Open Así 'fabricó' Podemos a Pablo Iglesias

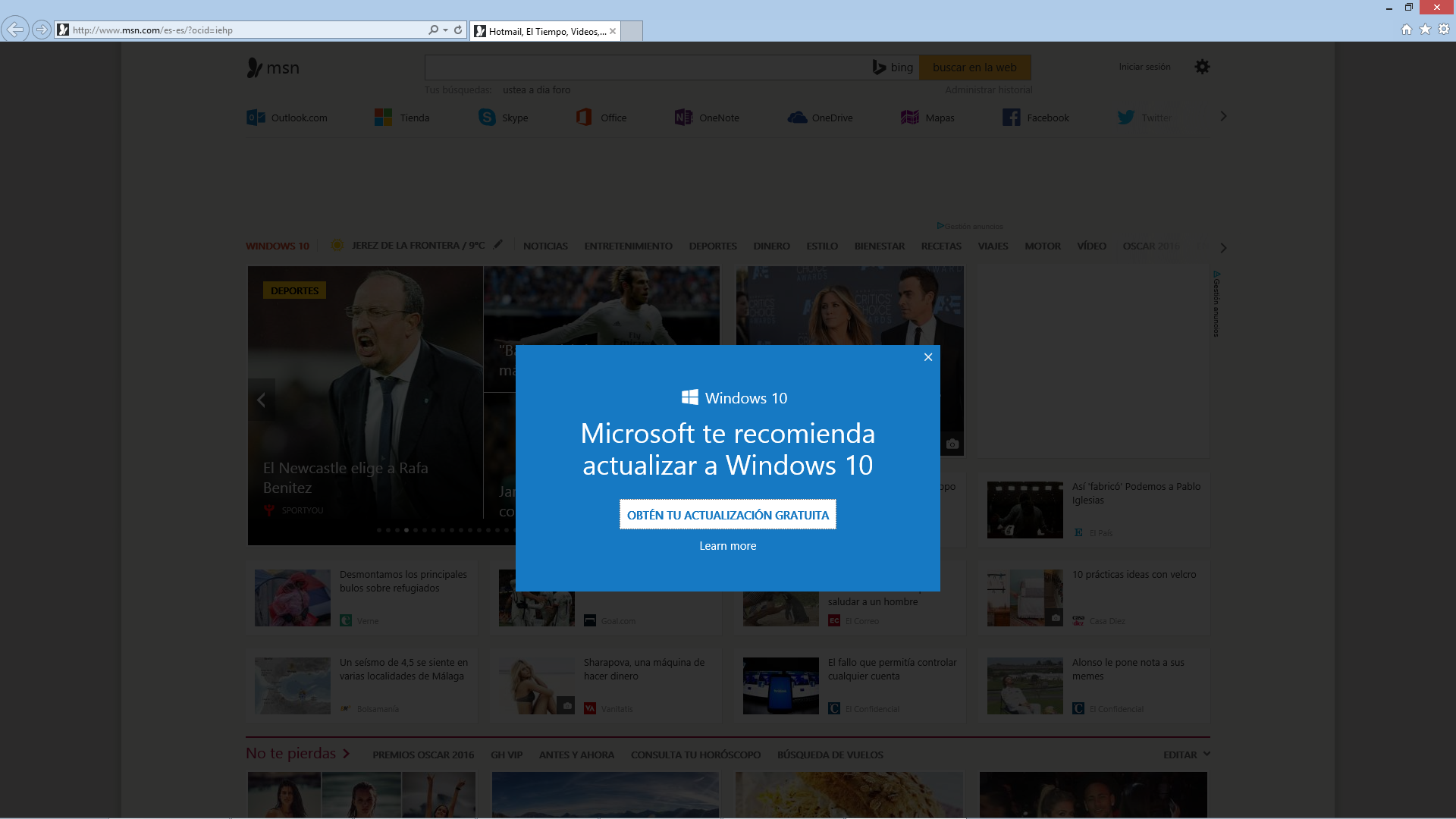coord(1136,493)
